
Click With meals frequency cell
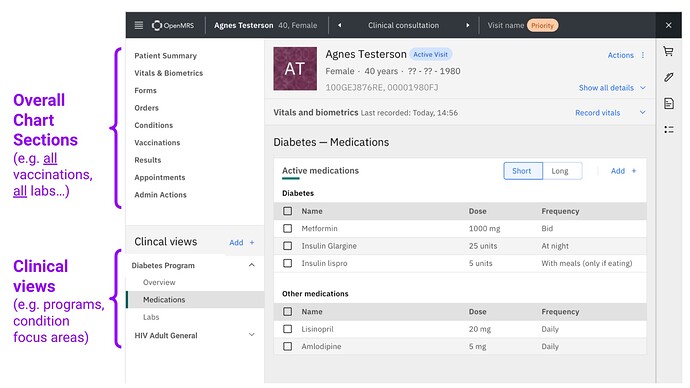[x=587, y=263]
